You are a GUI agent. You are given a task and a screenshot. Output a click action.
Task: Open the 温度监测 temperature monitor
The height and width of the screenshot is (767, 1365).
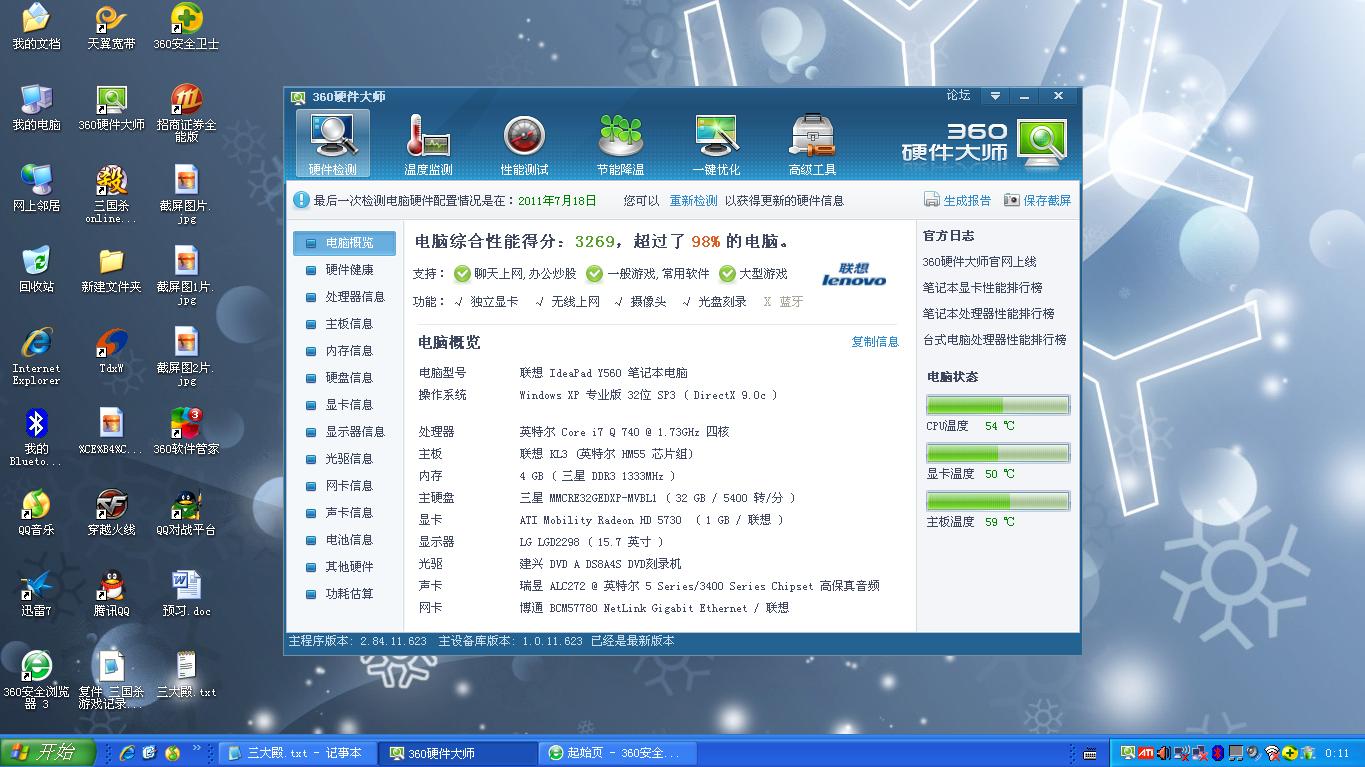[428, 144]
